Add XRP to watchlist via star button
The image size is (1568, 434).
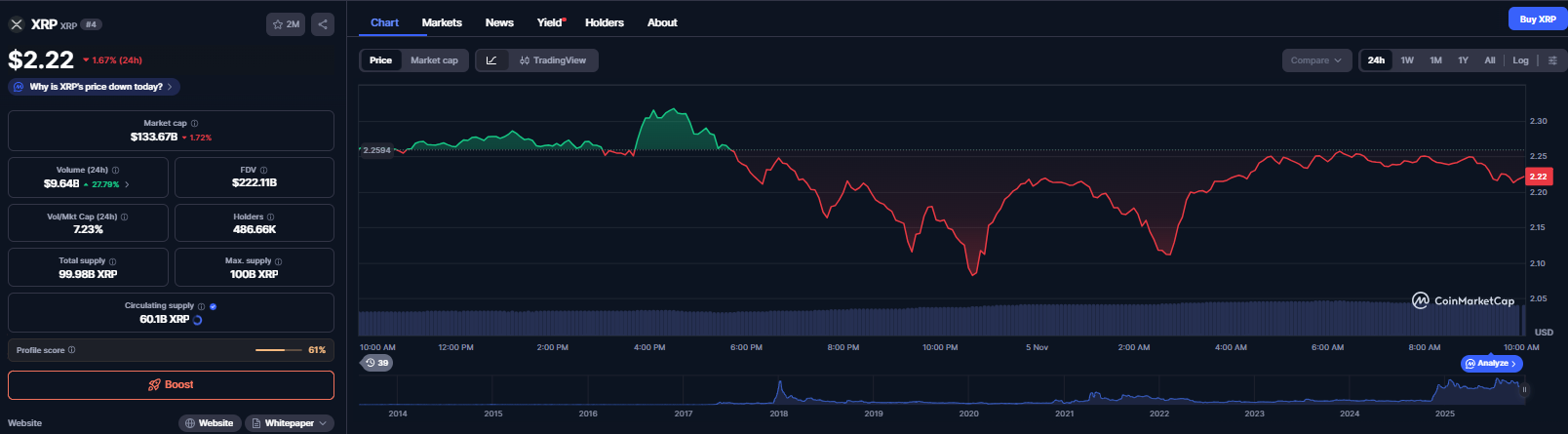pyautogui.click(x=286, y=24)
